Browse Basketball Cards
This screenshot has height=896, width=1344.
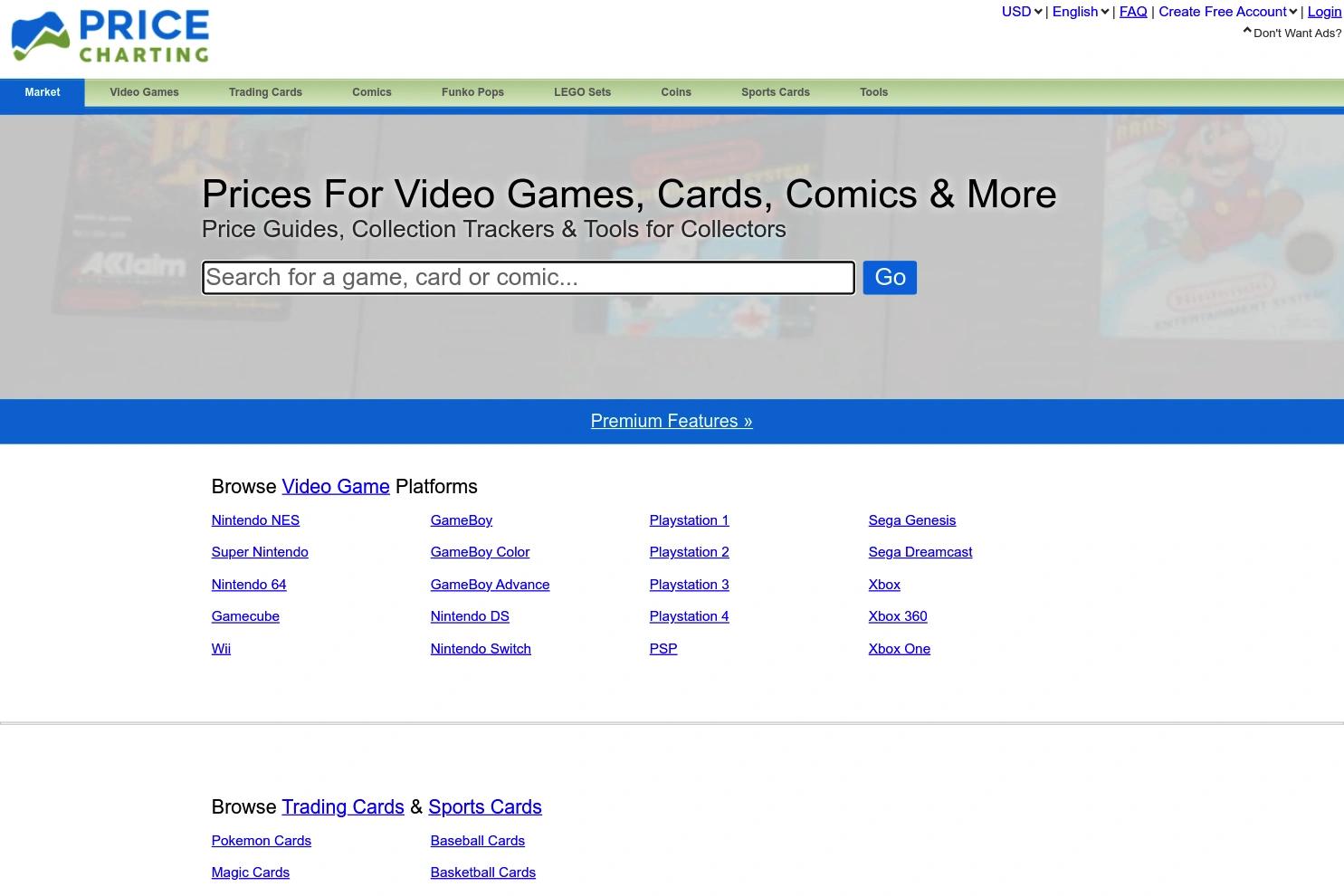tap(483, 872)
